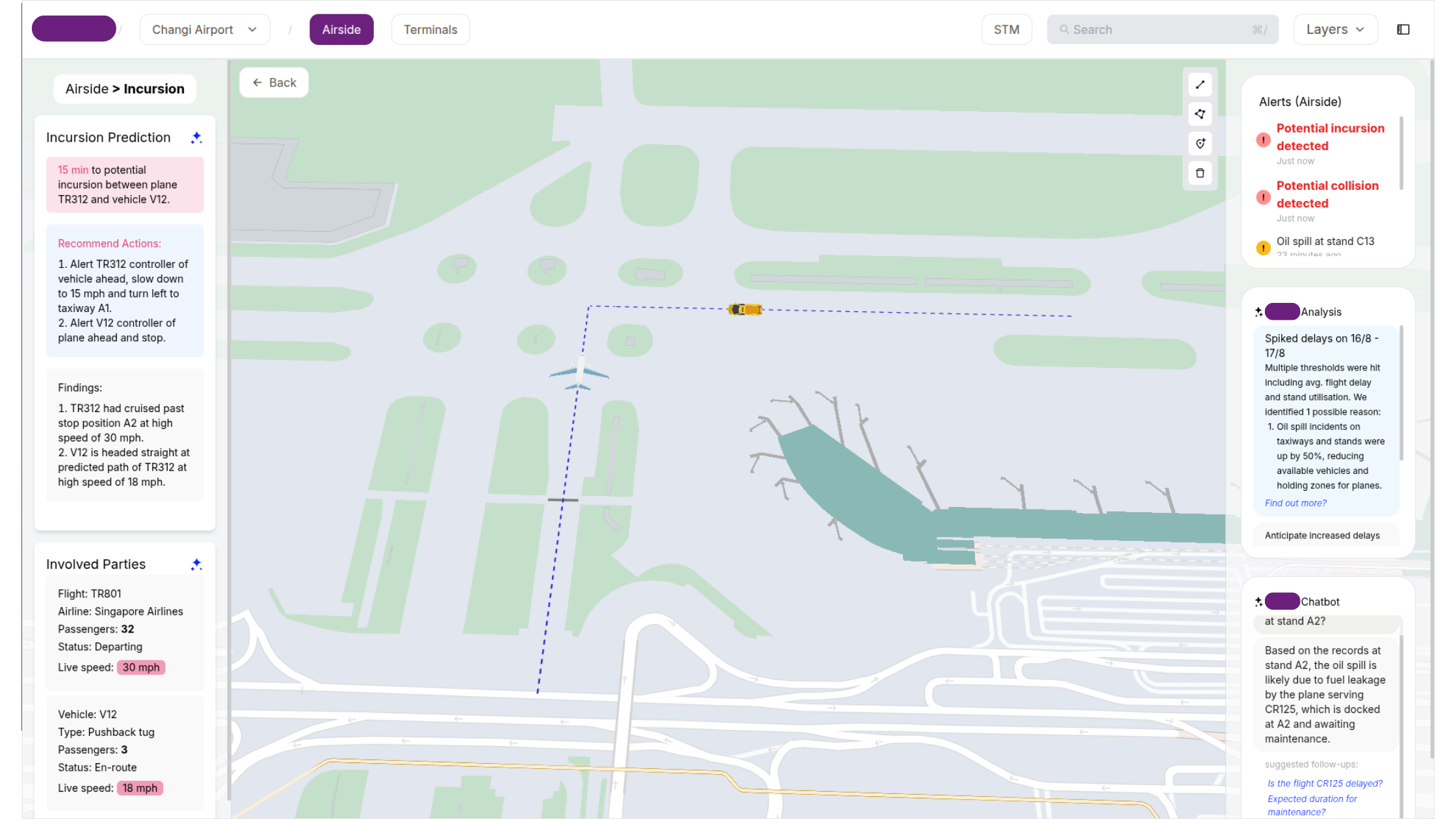Click 'Airline: Singapore Airlines' line

point(120,611)
